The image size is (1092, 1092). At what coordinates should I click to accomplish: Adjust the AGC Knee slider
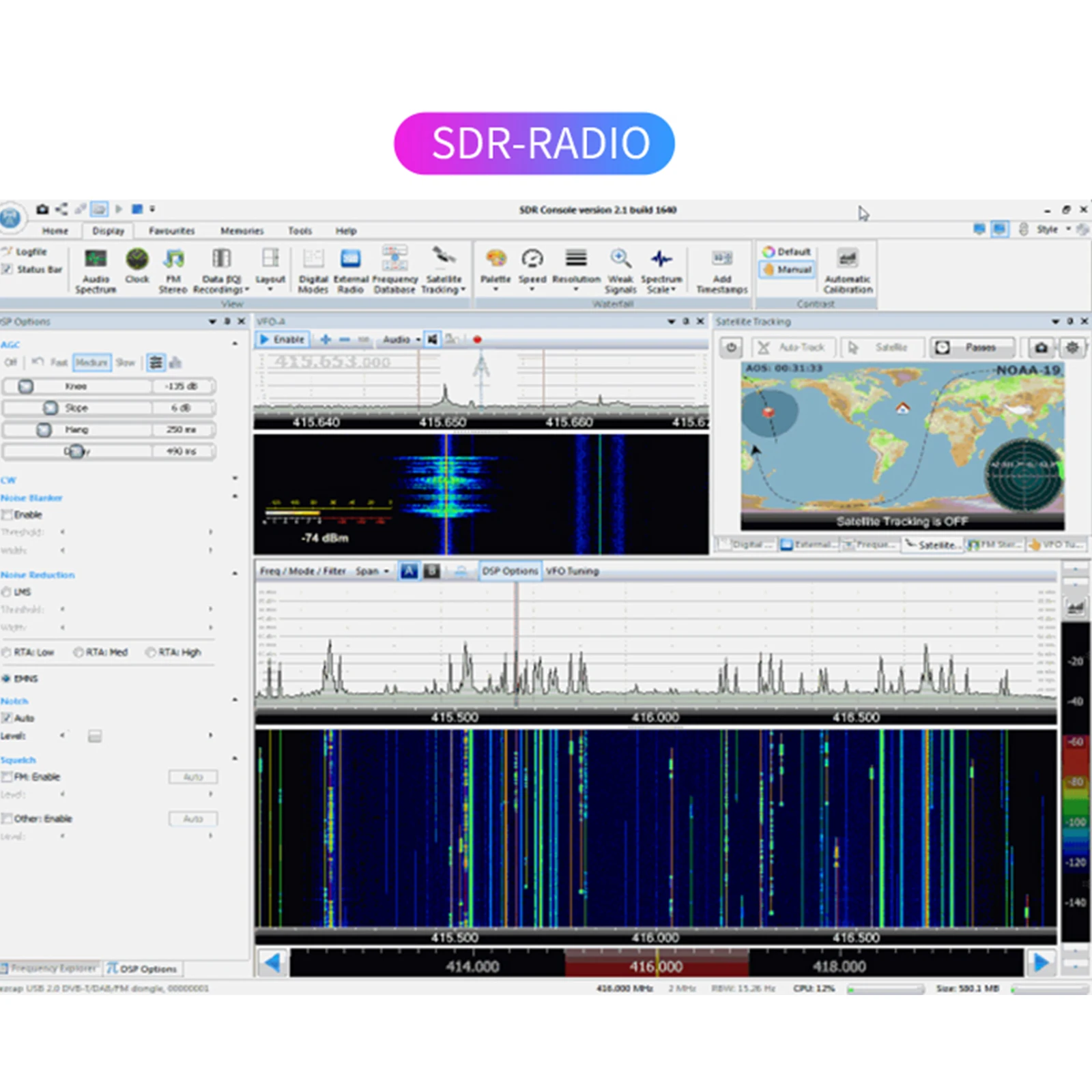point(26,387)
